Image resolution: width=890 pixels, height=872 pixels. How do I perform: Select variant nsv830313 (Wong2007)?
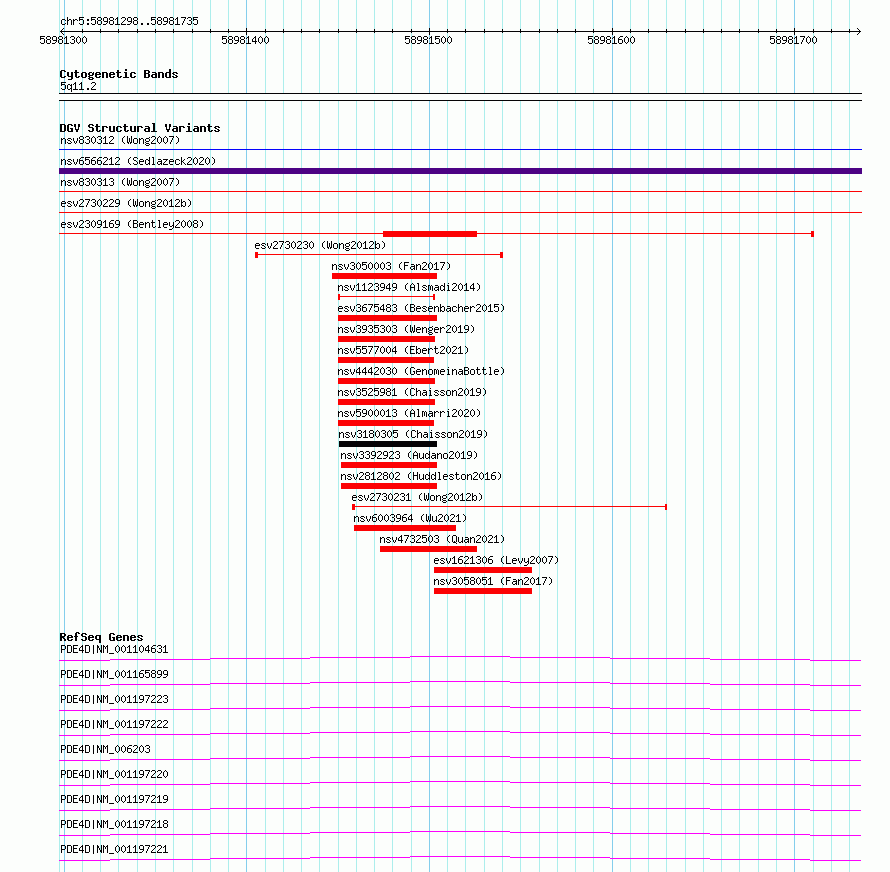pos(120,182)
